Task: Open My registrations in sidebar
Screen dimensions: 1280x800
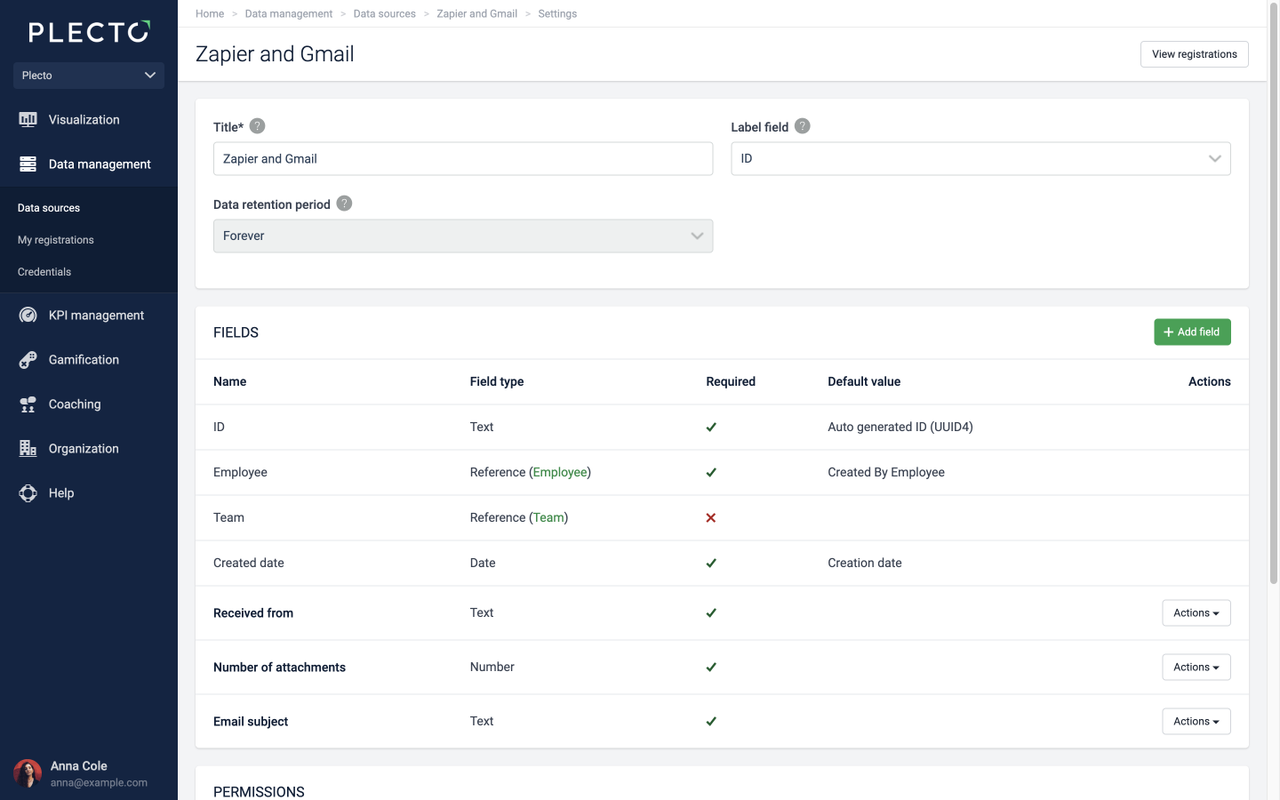Action: 56,240
